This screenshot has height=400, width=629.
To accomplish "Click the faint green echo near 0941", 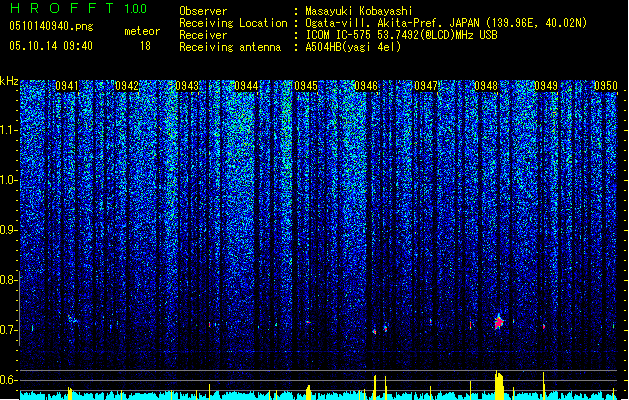I will click(72, 319).
